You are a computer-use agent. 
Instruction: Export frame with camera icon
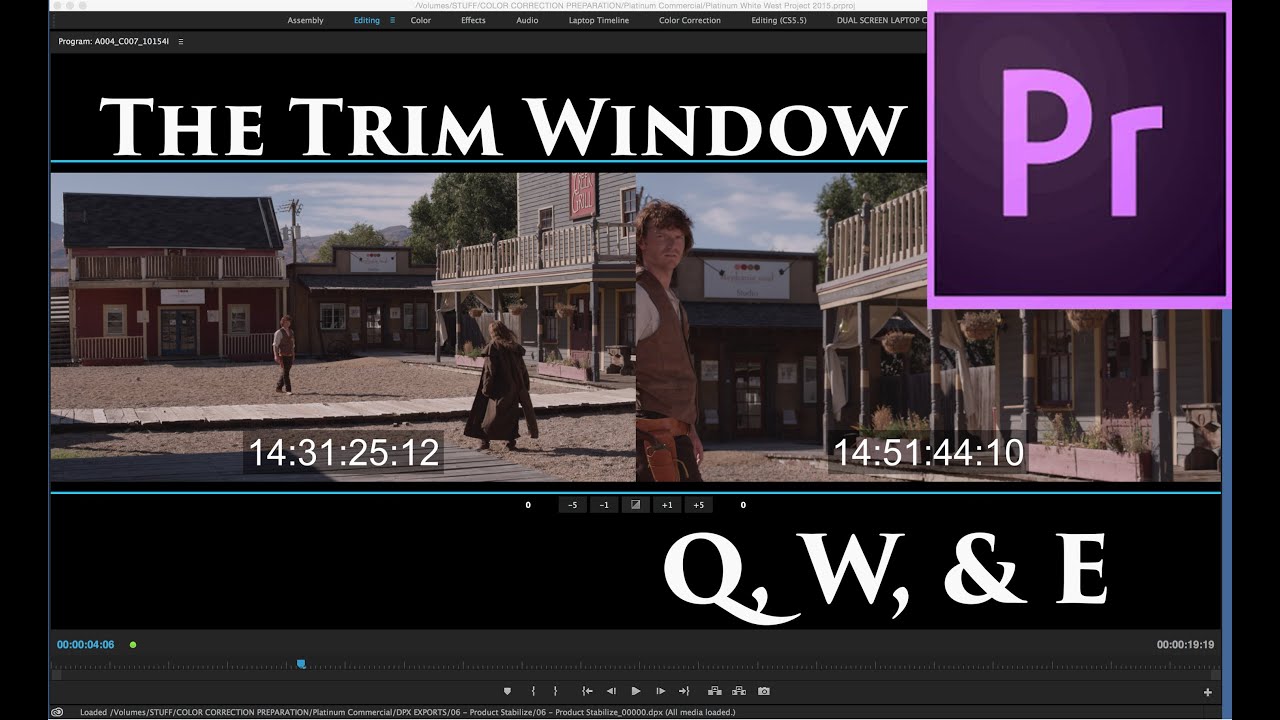point(764,691)
